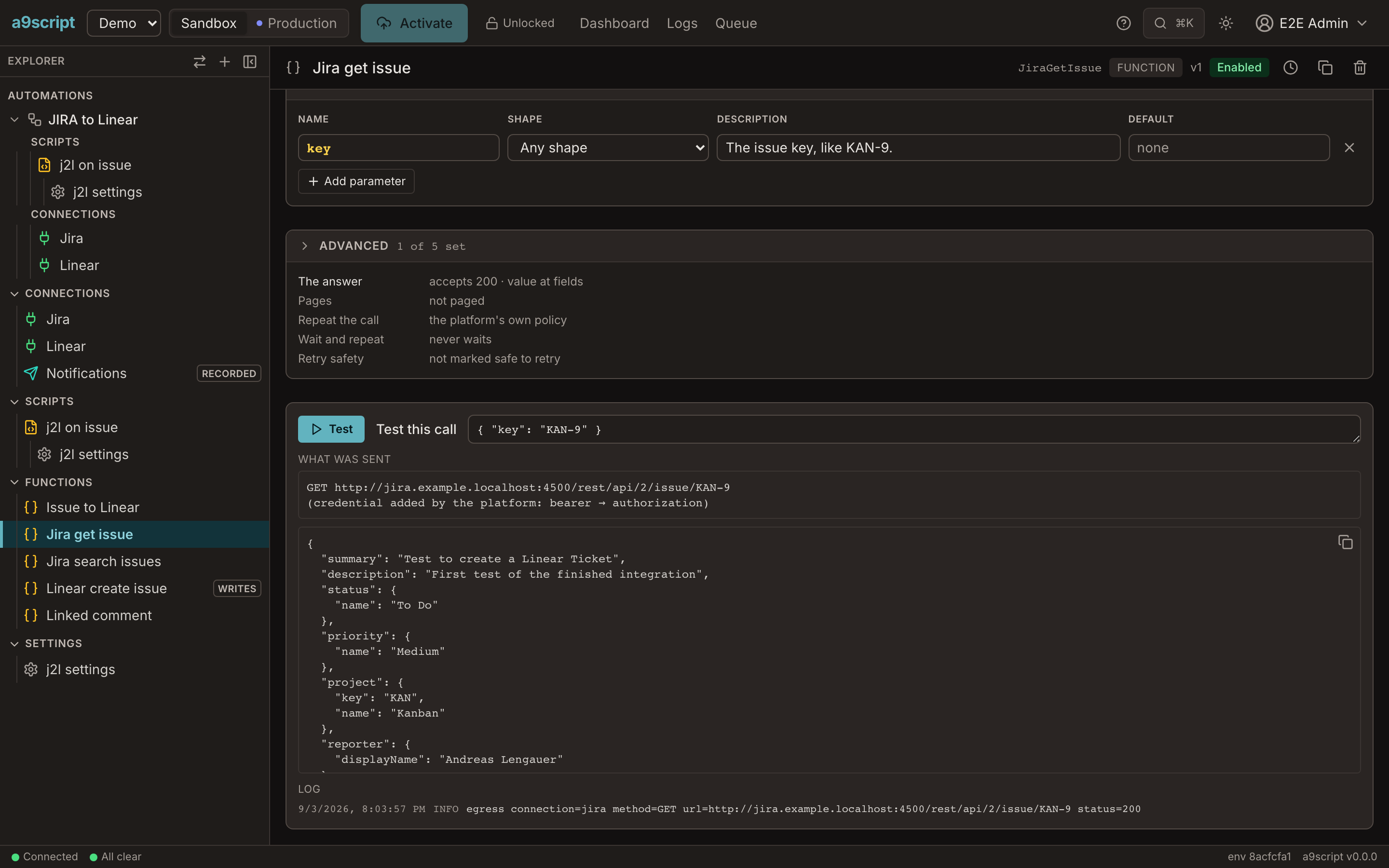Delete function with the trash icon

[x=1360, y=68]
